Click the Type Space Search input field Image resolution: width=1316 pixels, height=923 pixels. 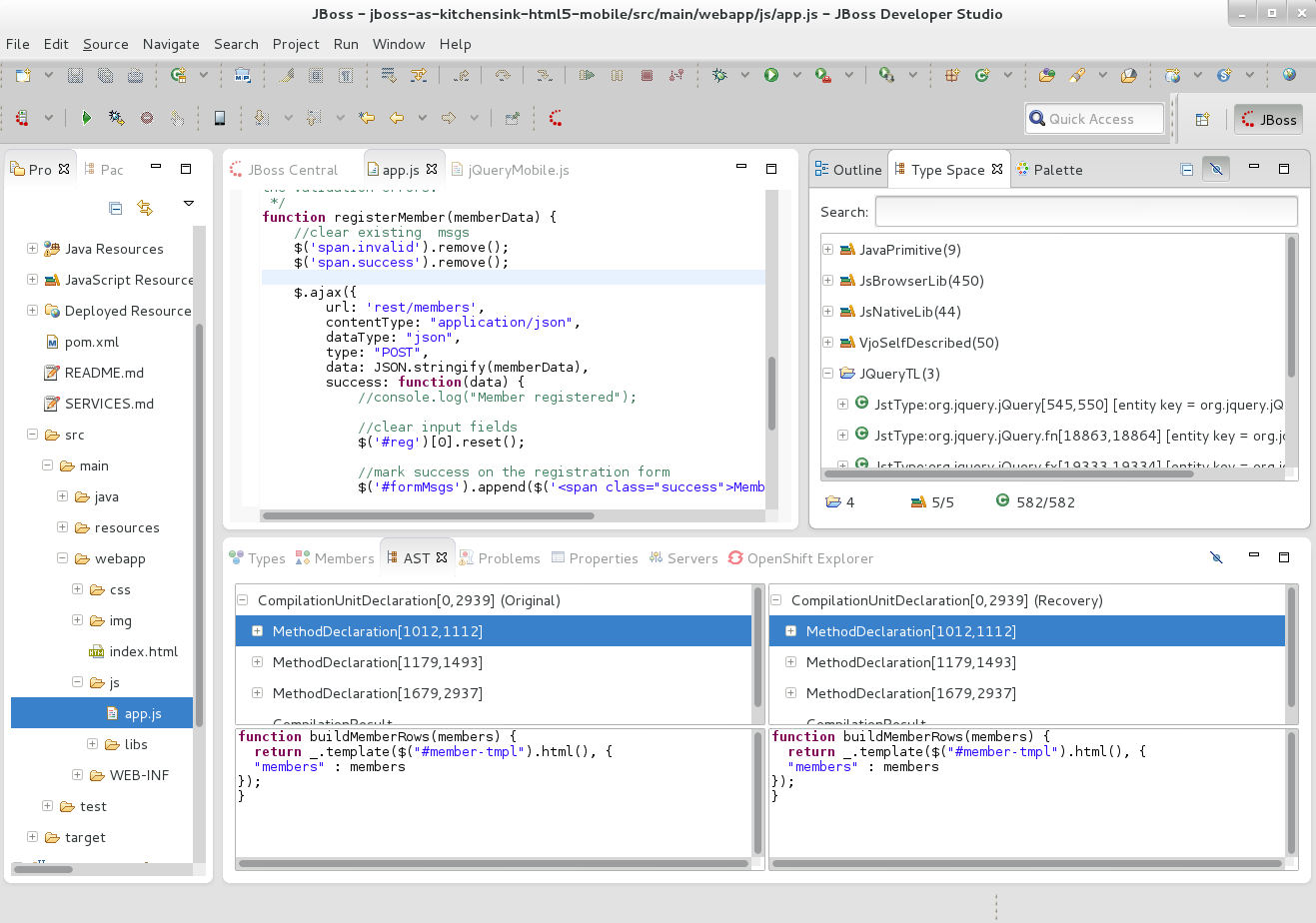click(1086, 212)
